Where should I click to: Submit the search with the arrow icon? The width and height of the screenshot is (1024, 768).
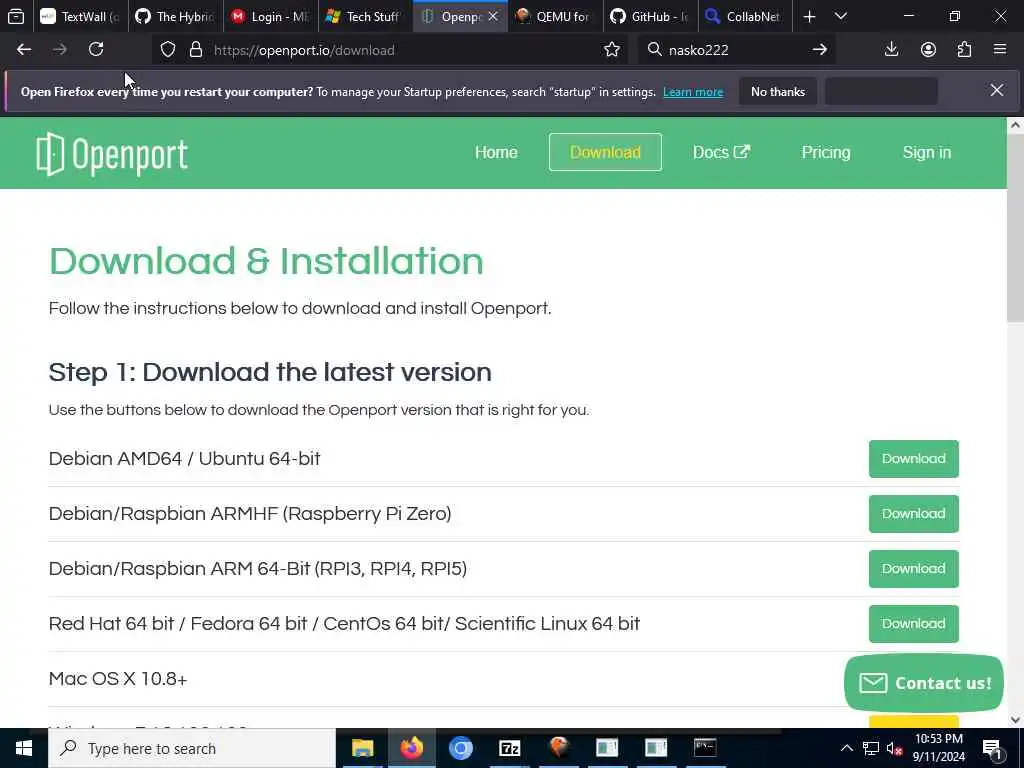[820, 50]
